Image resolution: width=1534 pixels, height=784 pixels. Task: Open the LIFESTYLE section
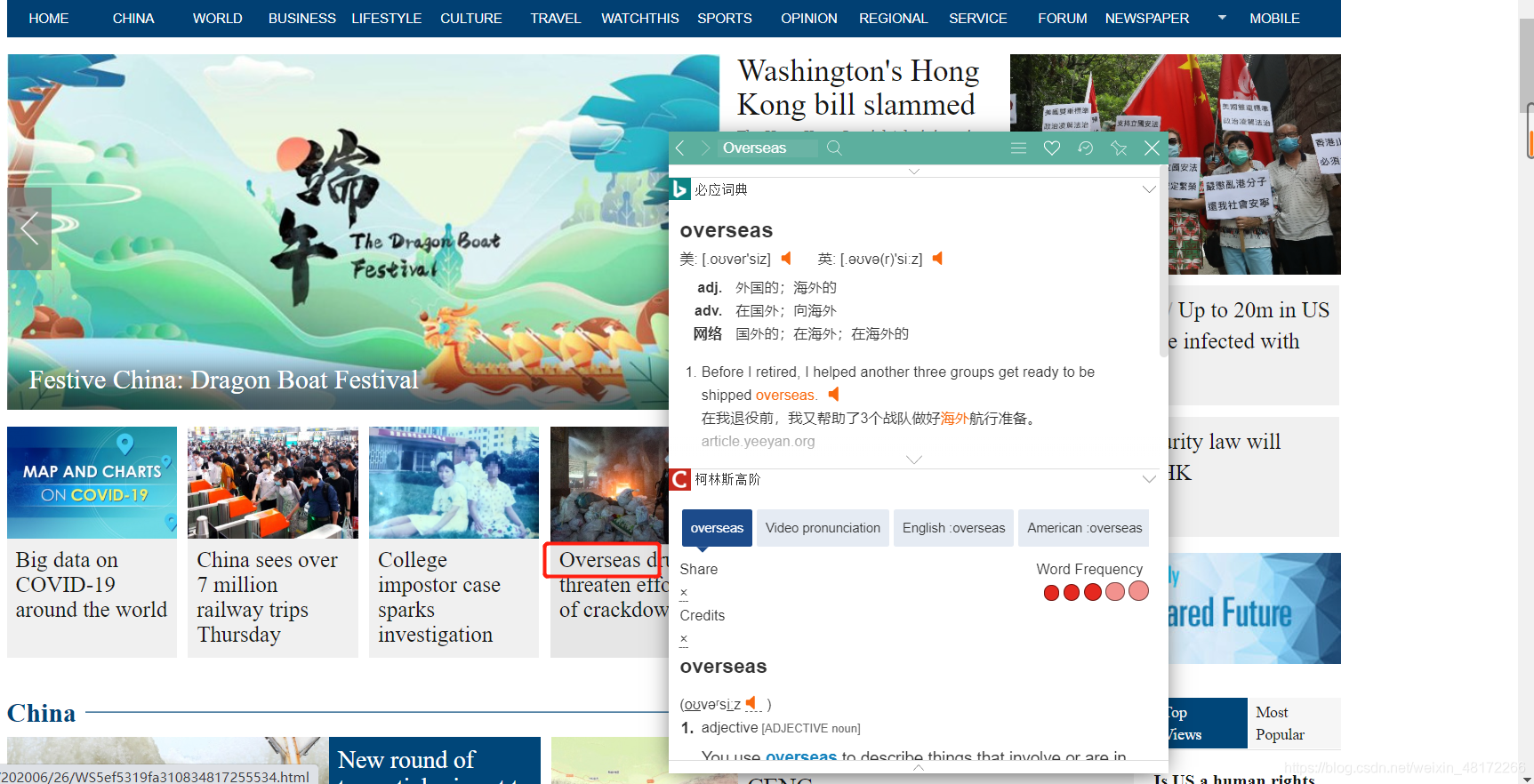click(386, 18)
